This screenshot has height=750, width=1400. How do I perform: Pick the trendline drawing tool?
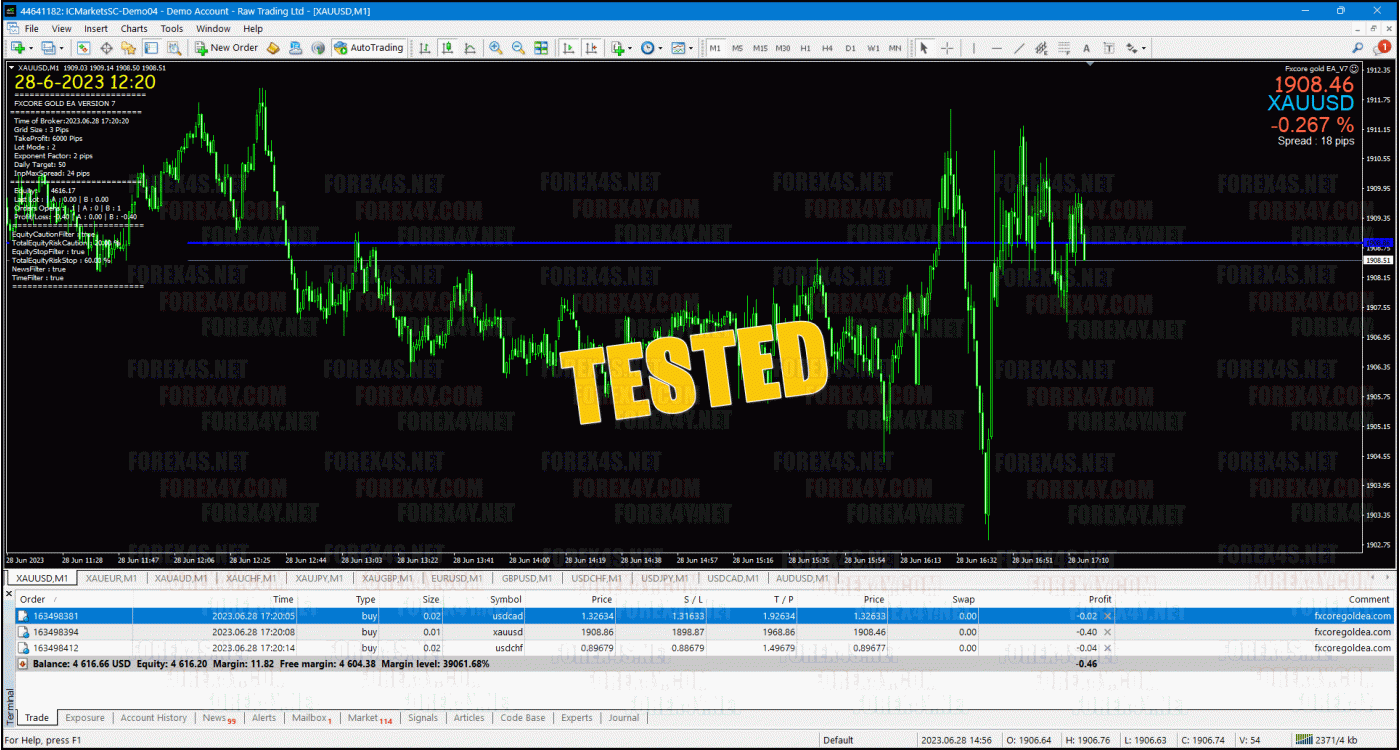point(1019,48)
